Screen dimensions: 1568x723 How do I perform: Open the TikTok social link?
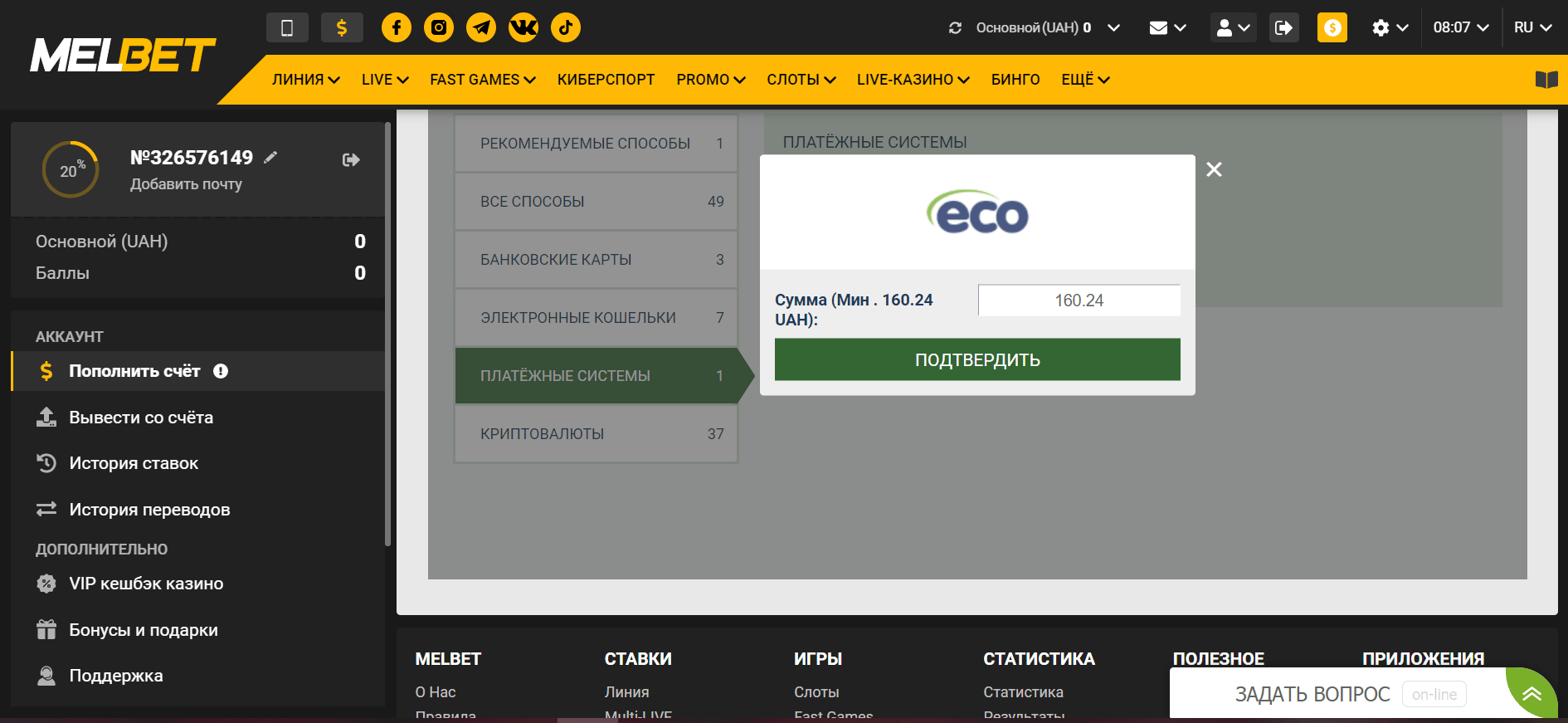(566, 27)
